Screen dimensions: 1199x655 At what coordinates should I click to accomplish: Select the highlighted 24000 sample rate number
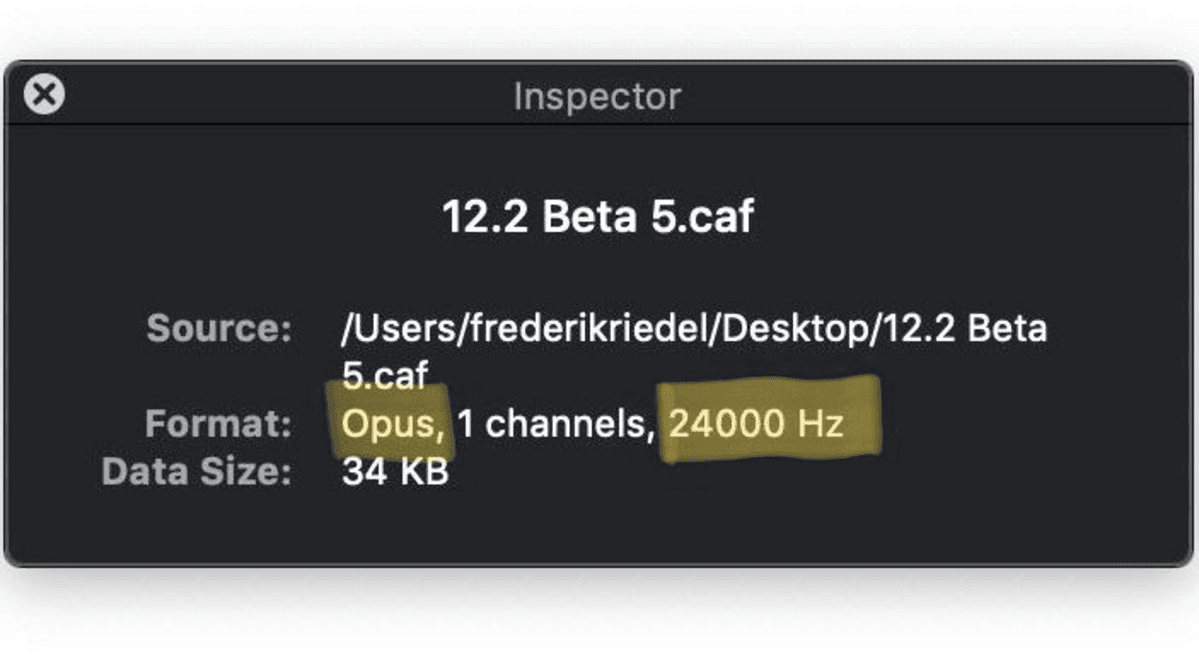(x=727, y=424)
